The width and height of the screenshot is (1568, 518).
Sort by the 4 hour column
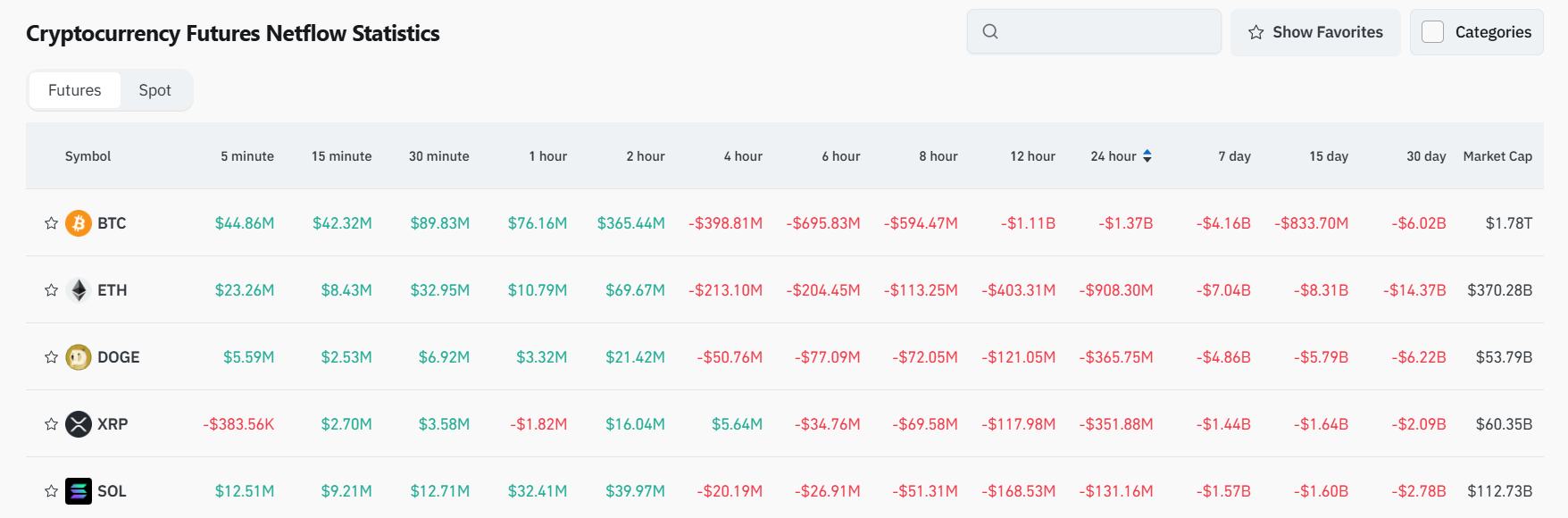[x=743, y=156]
